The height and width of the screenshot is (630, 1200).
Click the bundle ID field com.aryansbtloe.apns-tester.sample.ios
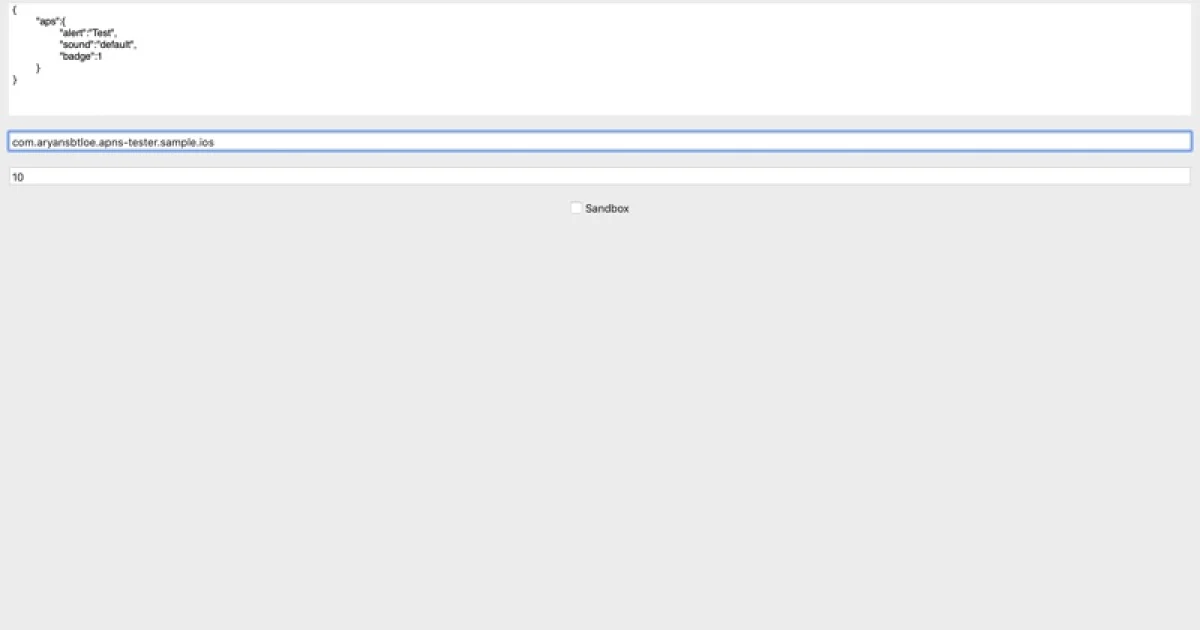click(600, 142)
